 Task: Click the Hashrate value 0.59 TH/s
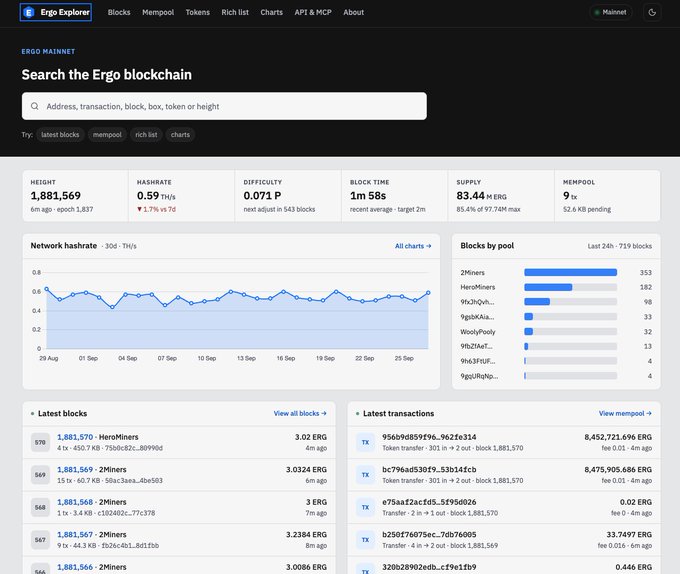[156, 196]
